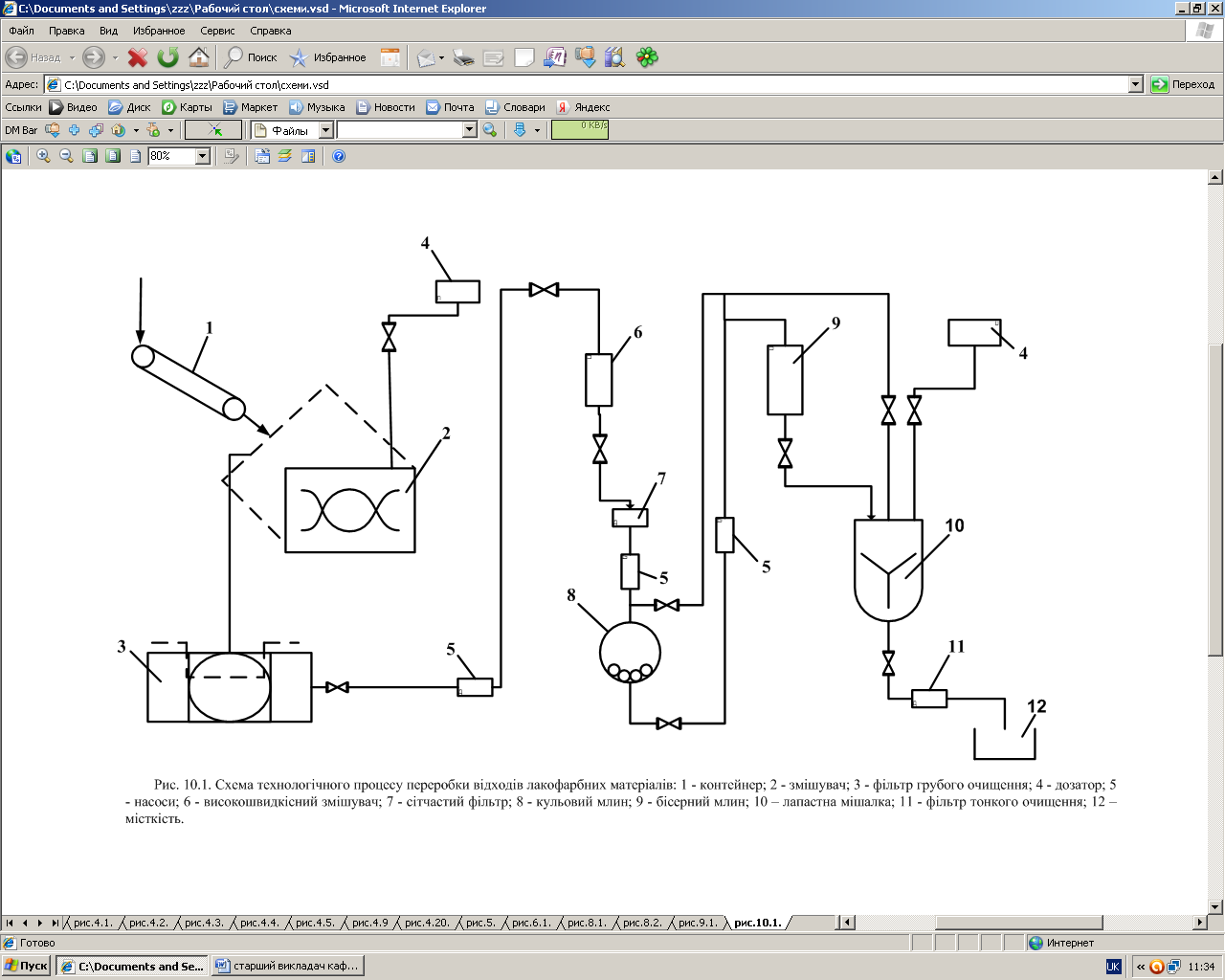
Task: Open the Правка menu
Action: (67, 31)
